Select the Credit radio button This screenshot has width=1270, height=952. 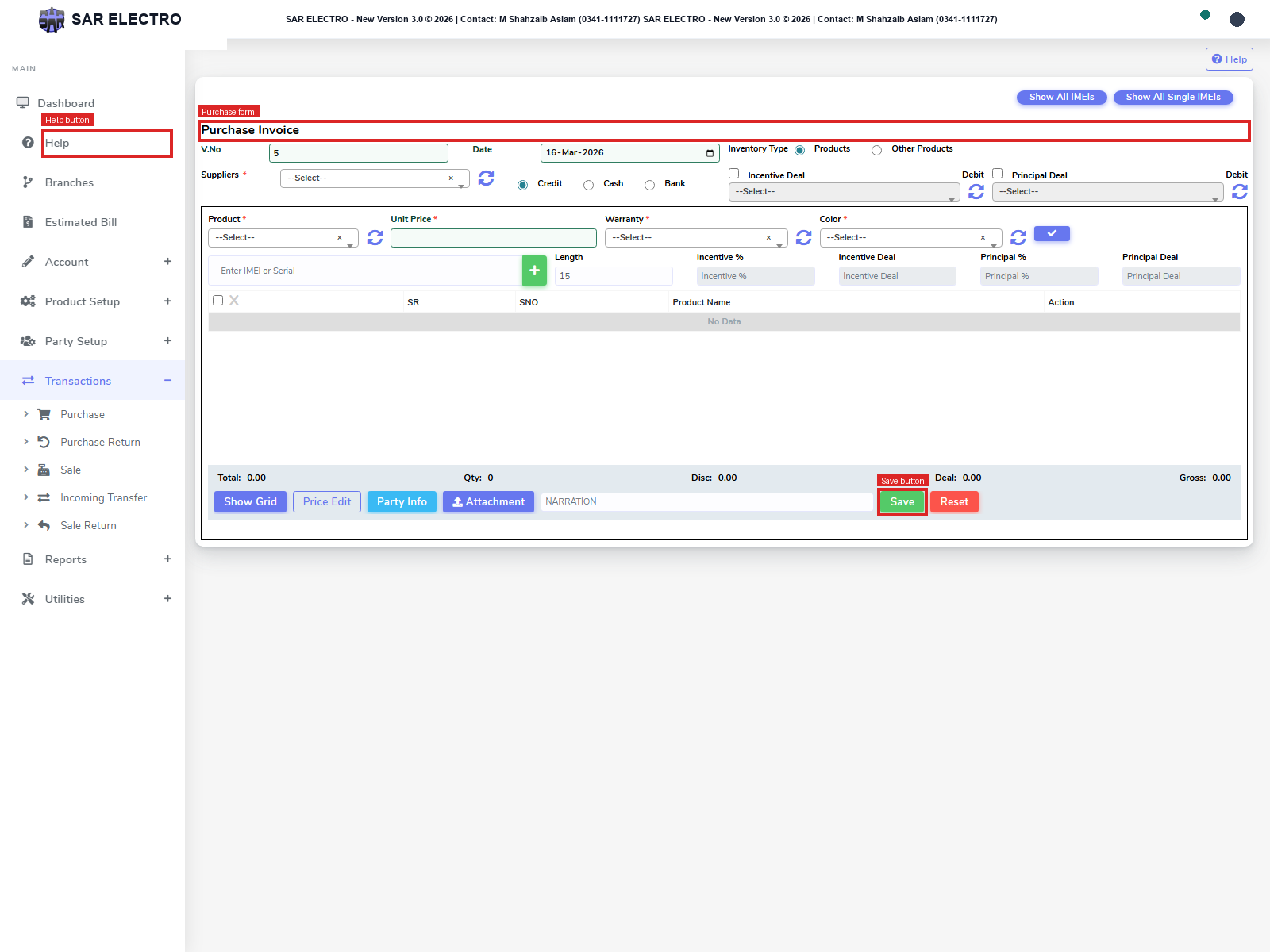click(x=522, y=185)
